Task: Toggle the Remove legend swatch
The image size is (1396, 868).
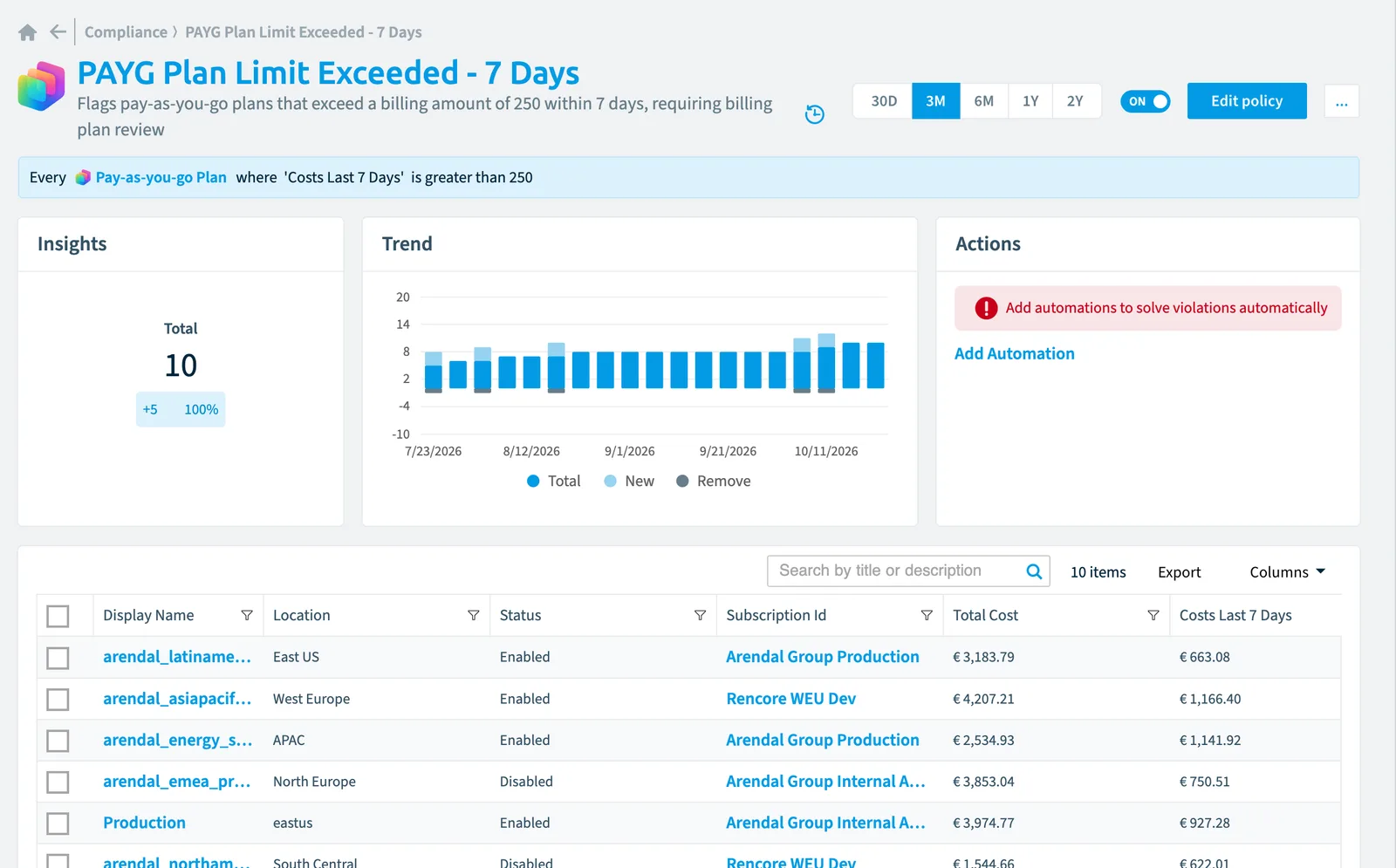Action: (683, 482)
